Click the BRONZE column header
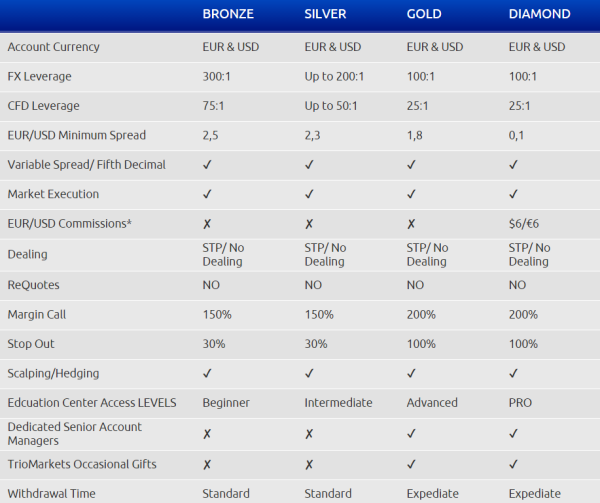 (x=228, y=14)
